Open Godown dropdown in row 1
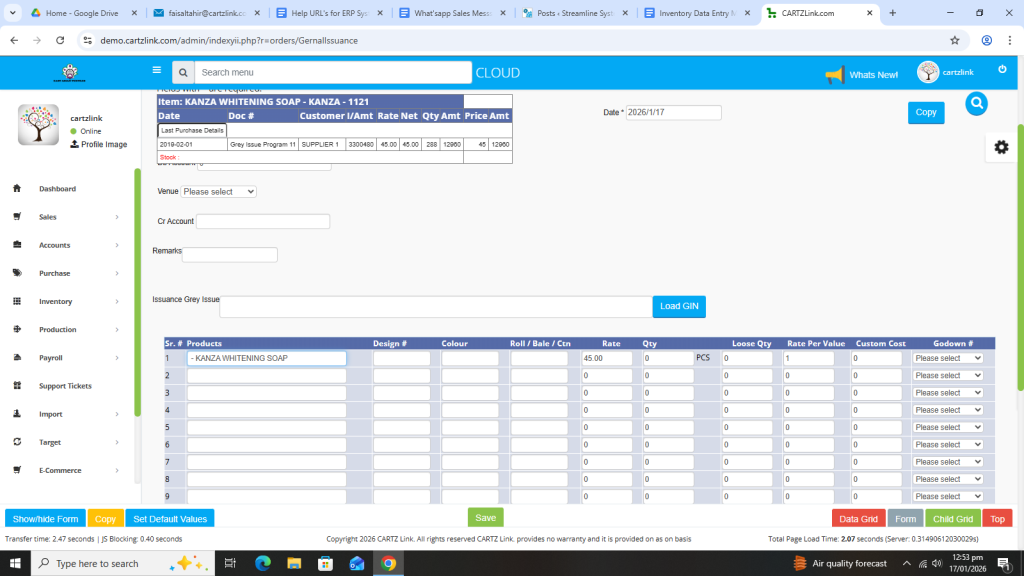The height and width of the screenshot is (576, 1024). (947, 358)
